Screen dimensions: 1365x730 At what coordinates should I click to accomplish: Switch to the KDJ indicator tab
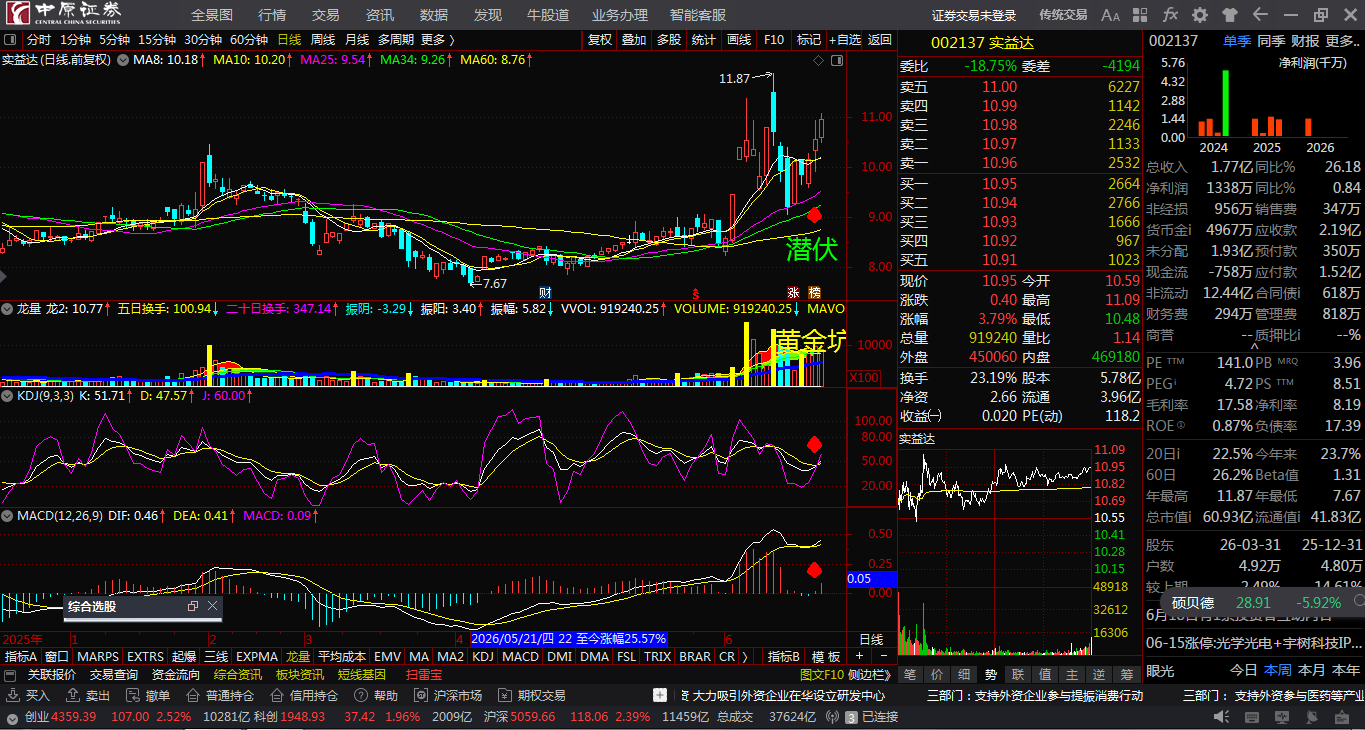tap(483, 657)
